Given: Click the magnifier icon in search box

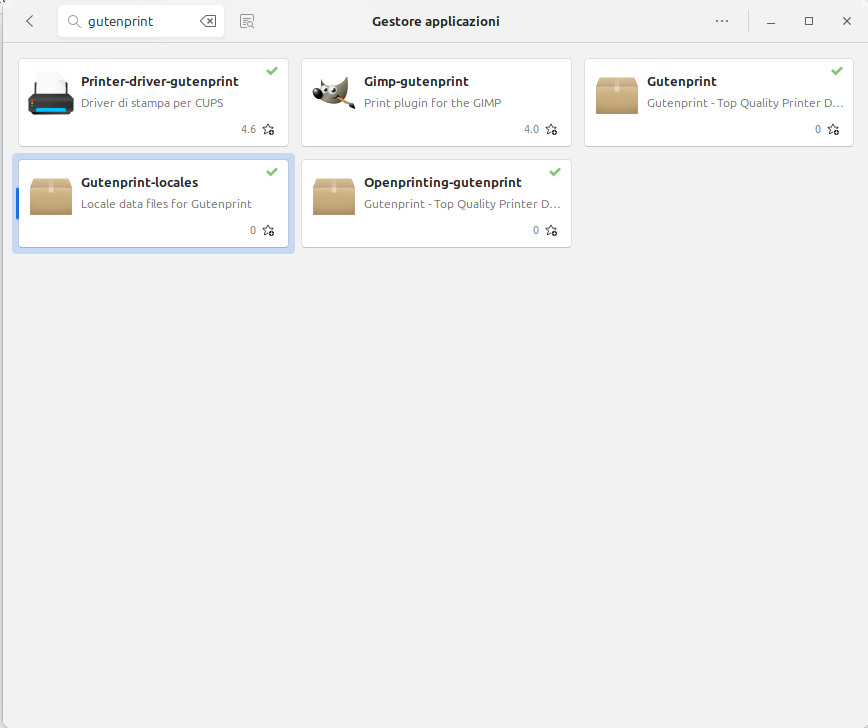Looking at the screenshot, I should point(74,22).
